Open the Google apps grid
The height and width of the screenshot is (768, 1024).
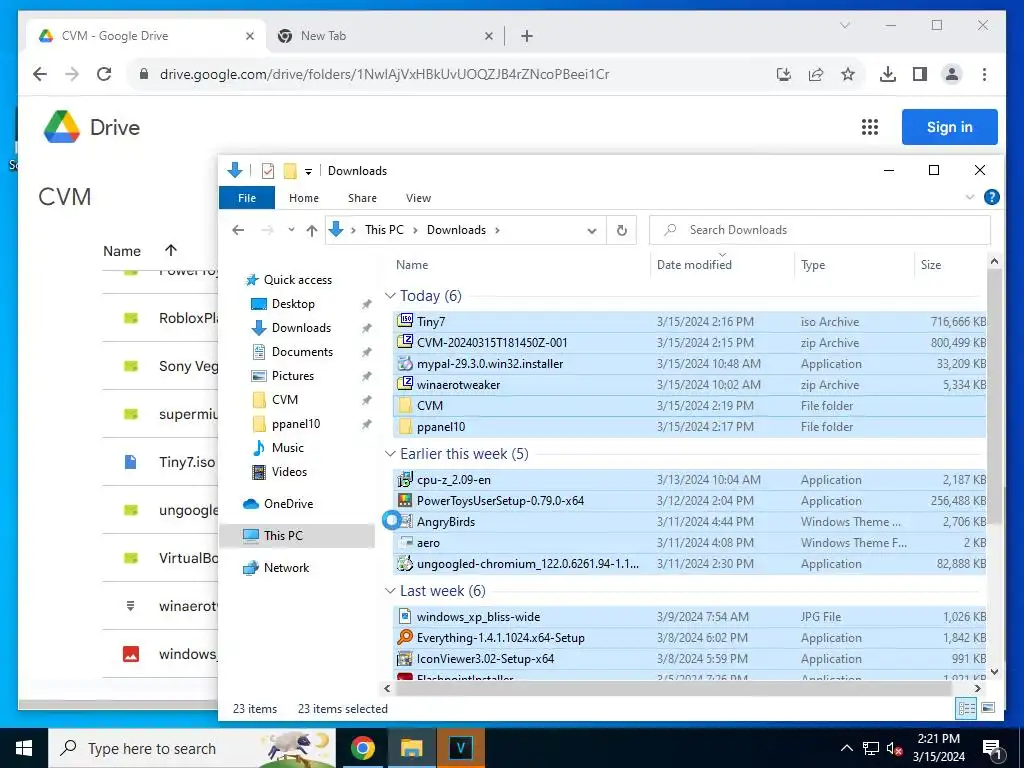869,127
